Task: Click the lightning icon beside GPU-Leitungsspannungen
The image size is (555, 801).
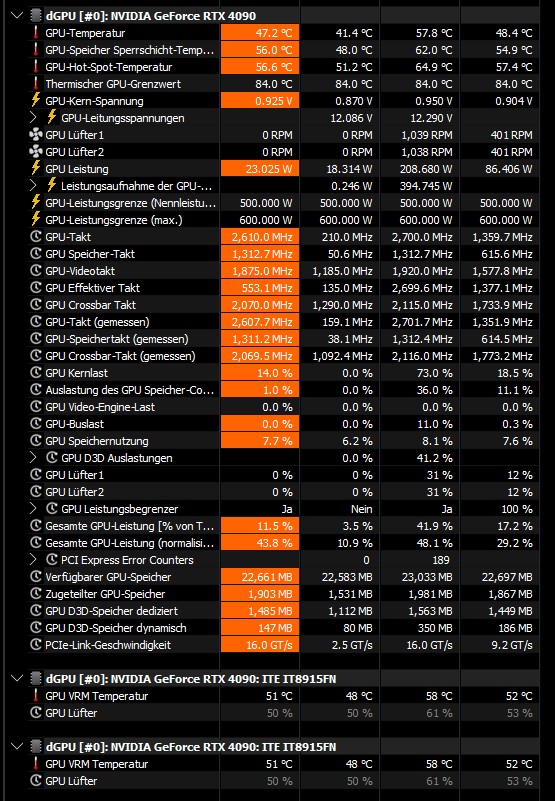Action: (52, 117)
